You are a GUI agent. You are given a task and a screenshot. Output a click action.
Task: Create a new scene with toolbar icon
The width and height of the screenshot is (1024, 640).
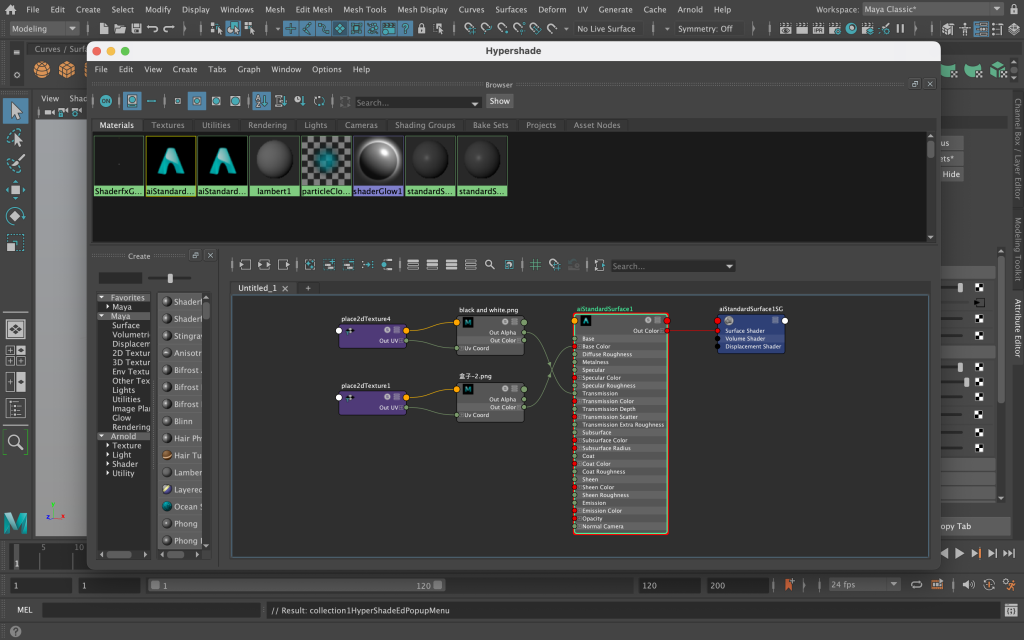tap(104, 29)
